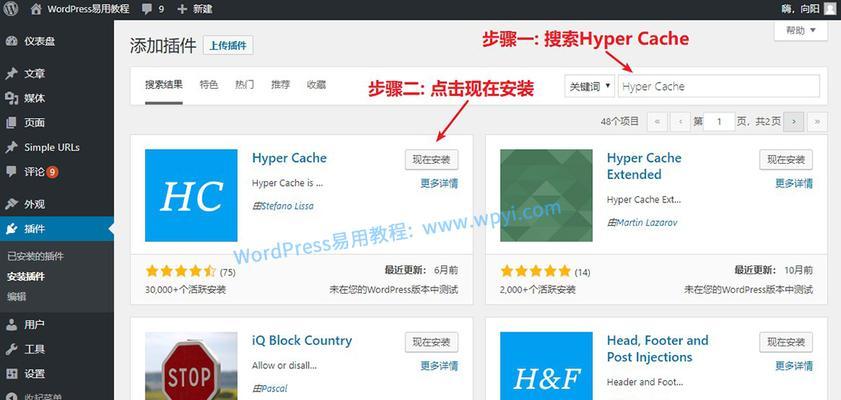Switch to 收藏 tab

(x=316, y=85)
